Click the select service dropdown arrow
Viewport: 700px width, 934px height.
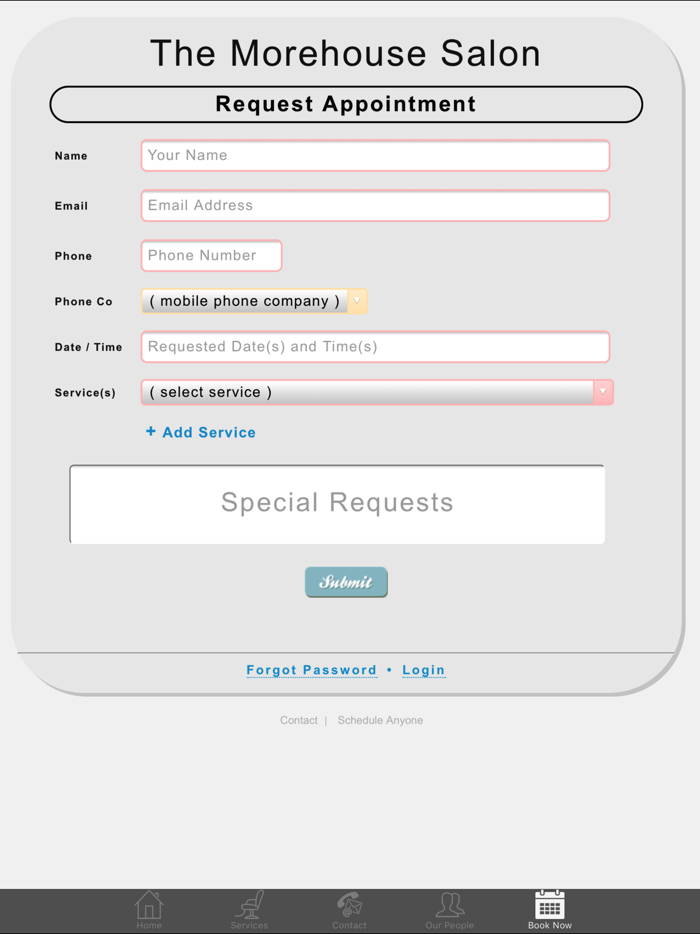coord(603,392)
